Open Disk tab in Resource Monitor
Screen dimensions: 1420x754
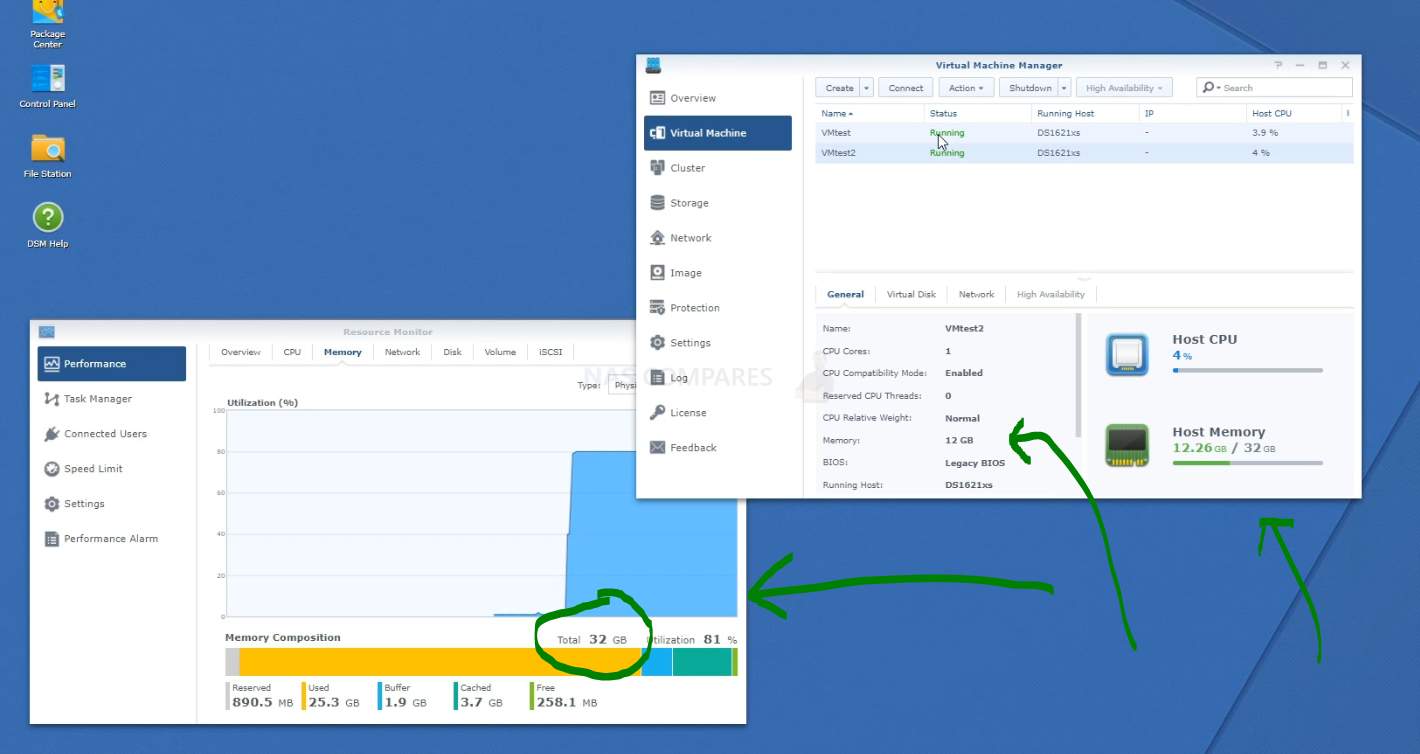453,352
